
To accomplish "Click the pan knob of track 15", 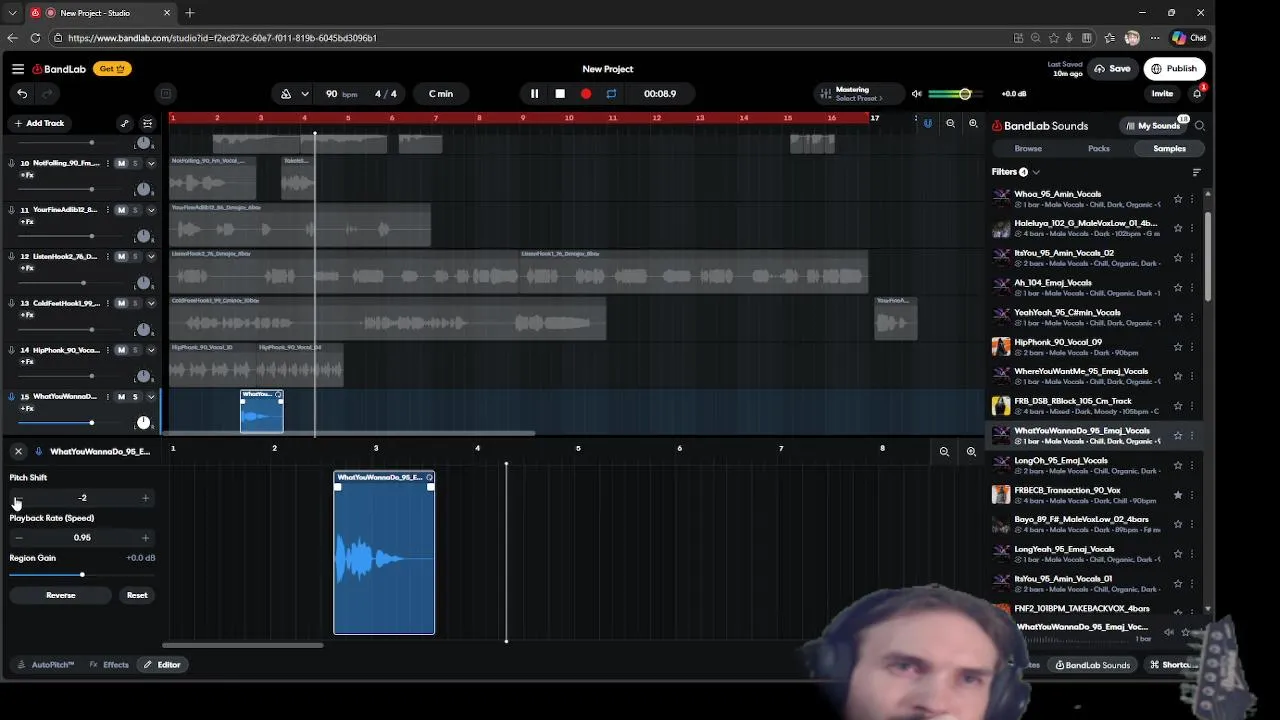I will pyautogui.click(x=143, y=423).
